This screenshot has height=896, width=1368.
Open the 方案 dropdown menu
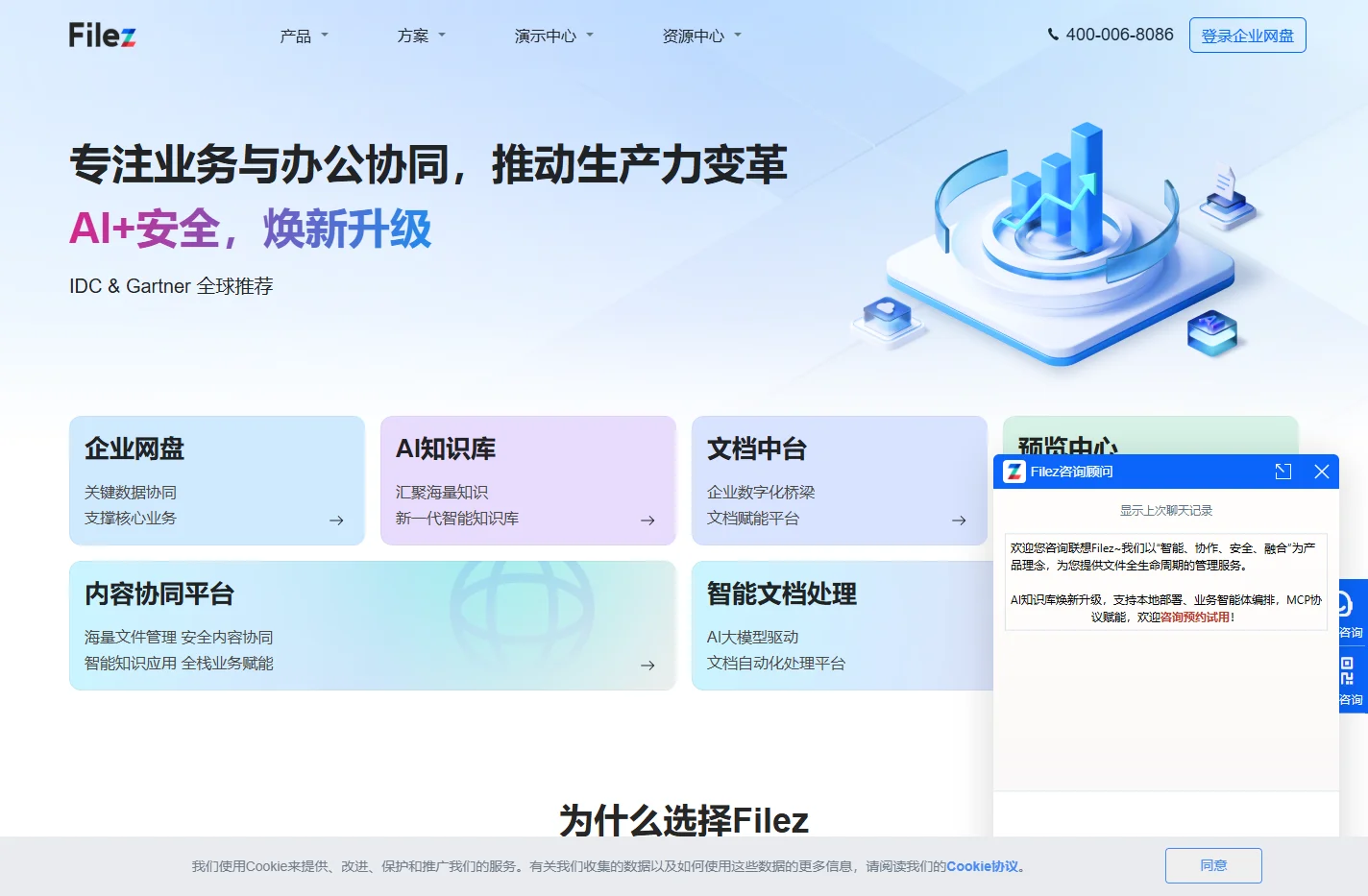point(421,36)
